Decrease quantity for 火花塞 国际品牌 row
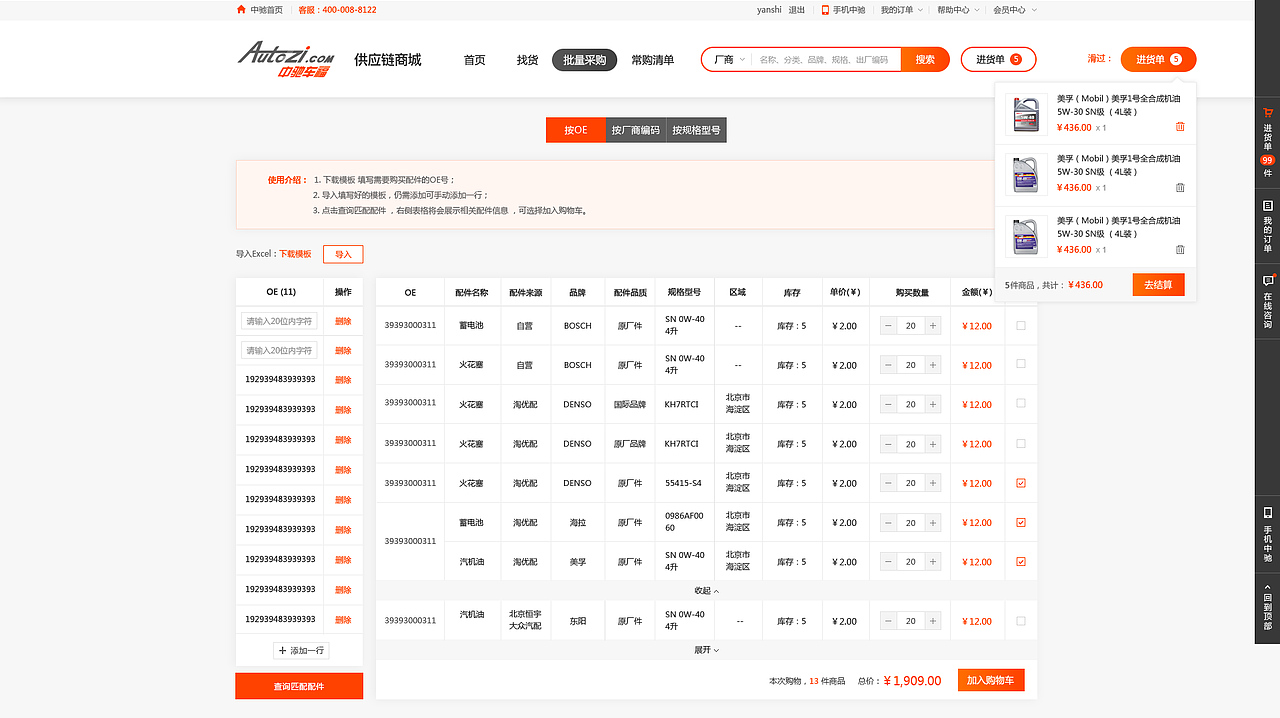The width and height of the screenshot is (1280, 718). click(888, 405)
